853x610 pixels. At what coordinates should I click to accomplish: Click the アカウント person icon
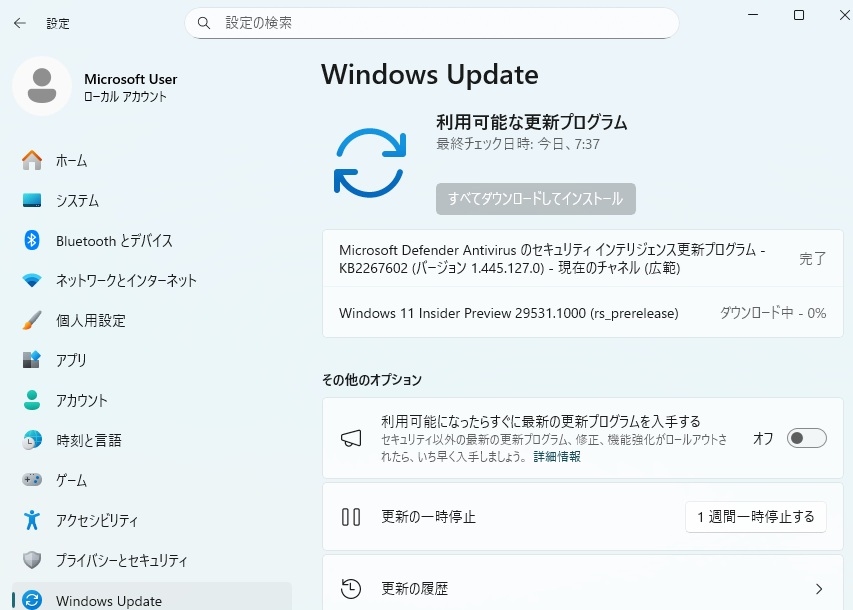pyautogui.click(x=32, y=400)
